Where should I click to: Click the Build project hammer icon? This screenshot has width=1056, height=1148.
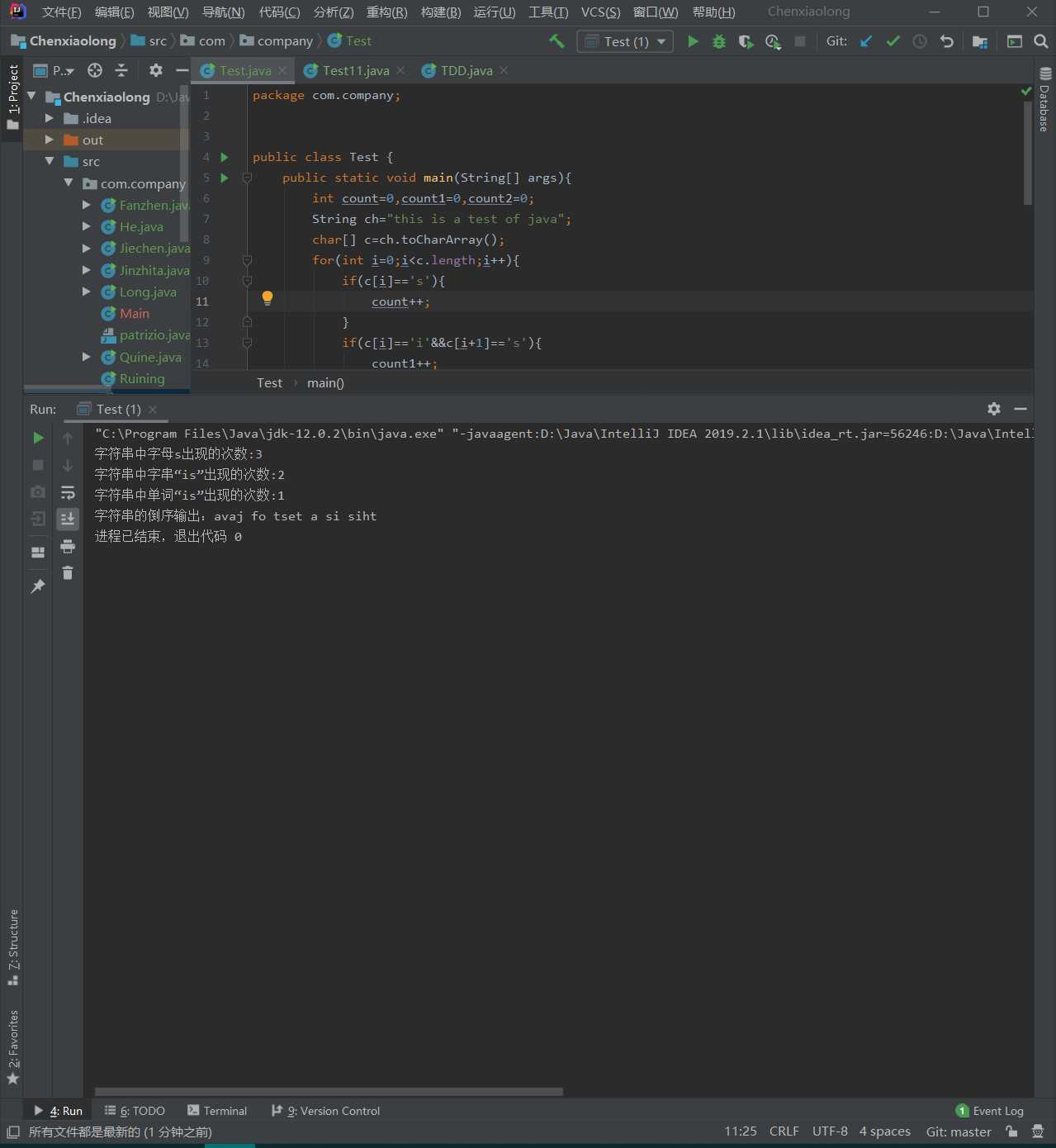pos(557,41)
